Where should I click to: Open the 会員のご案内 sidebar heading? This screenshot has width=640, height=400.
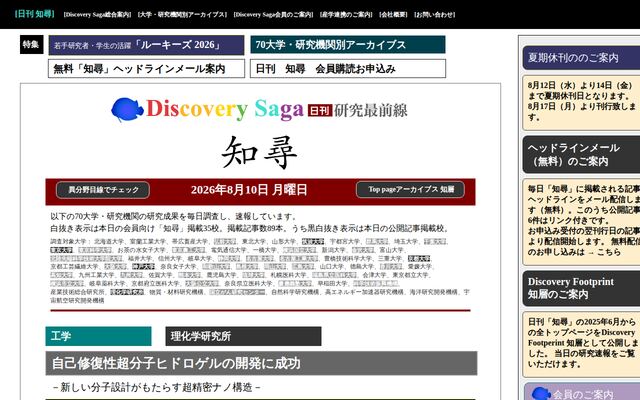(x=582, y=393)
